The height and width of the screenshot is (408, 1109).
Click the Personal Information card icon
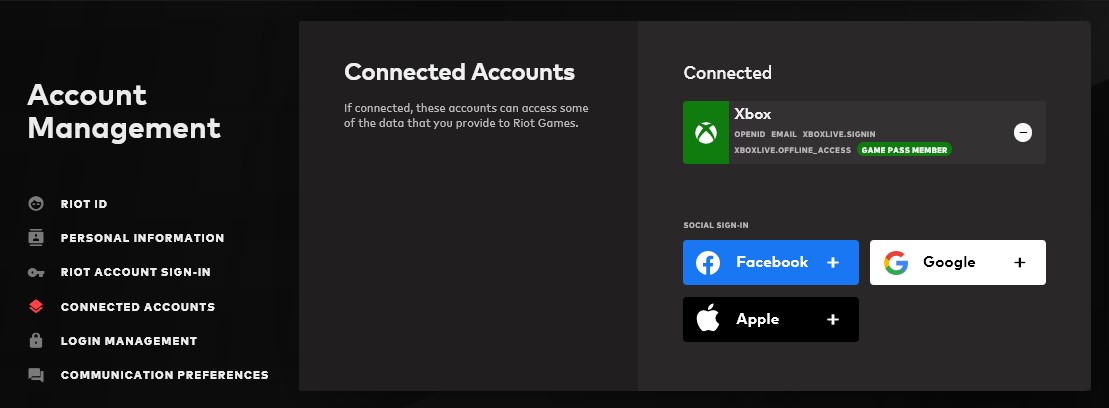point(36,238)
